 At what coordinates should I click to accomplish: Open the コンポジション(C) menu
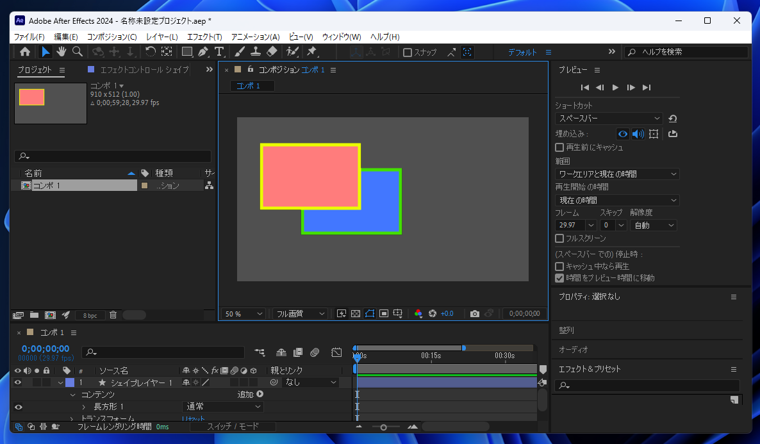pyautogui.click(x=112, y=37)
